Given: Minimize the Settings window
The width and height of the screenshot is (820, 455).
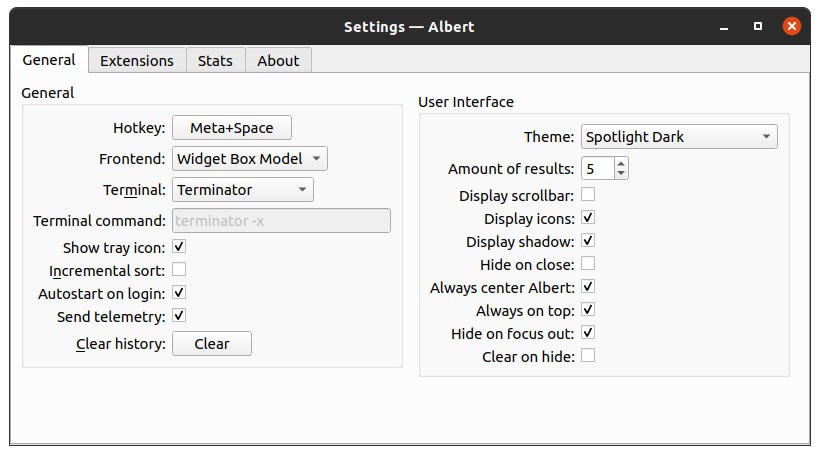Looking at the screenshot, I should coord(724,27).
